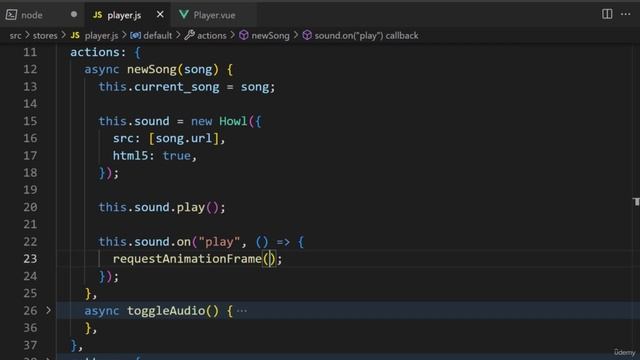Click song.url on line 16
Image resolution: width=640 pixels, height=360 pixels.
pos(184,138)
